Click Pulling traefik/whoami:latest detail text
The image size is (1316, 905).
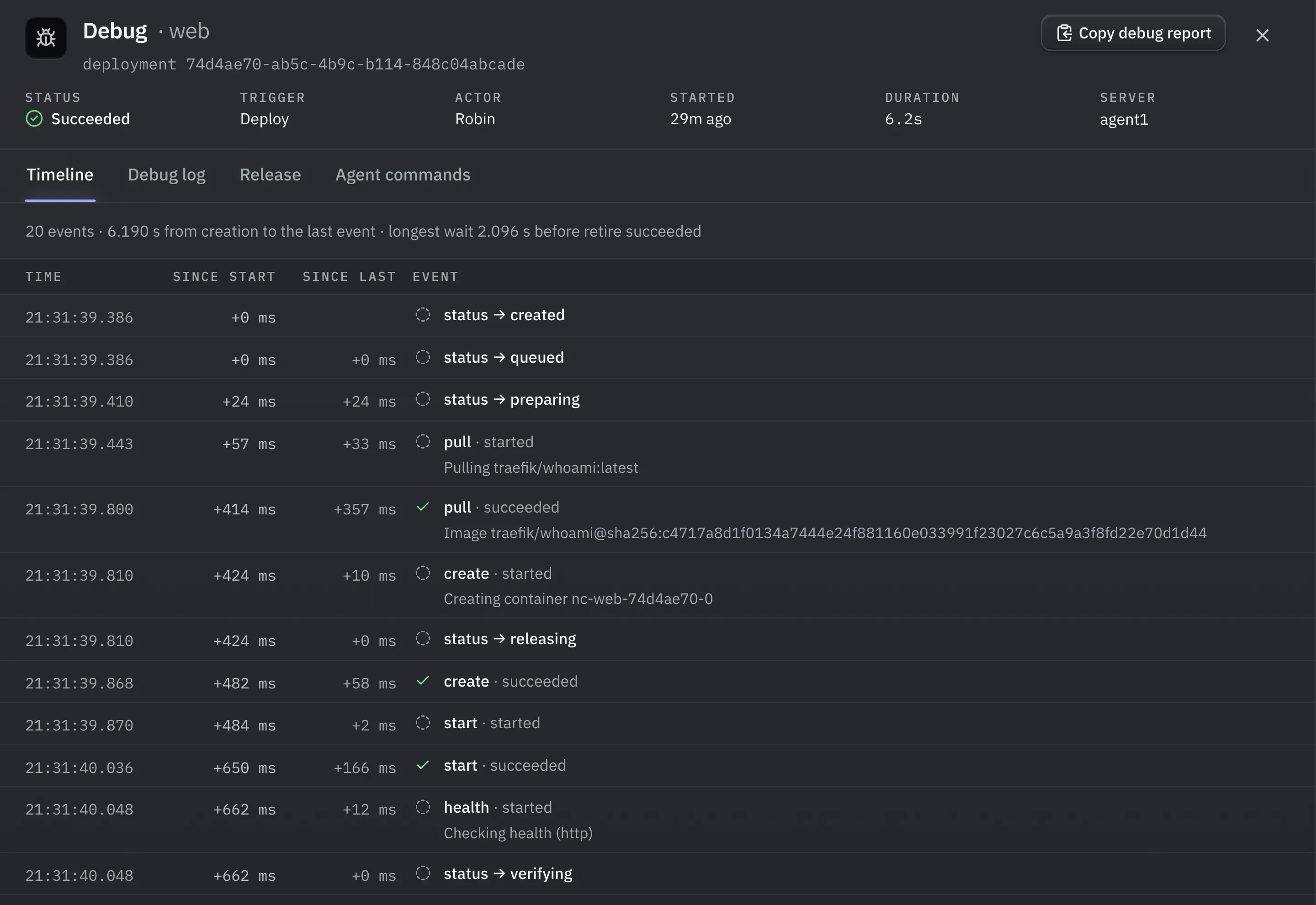541,468
